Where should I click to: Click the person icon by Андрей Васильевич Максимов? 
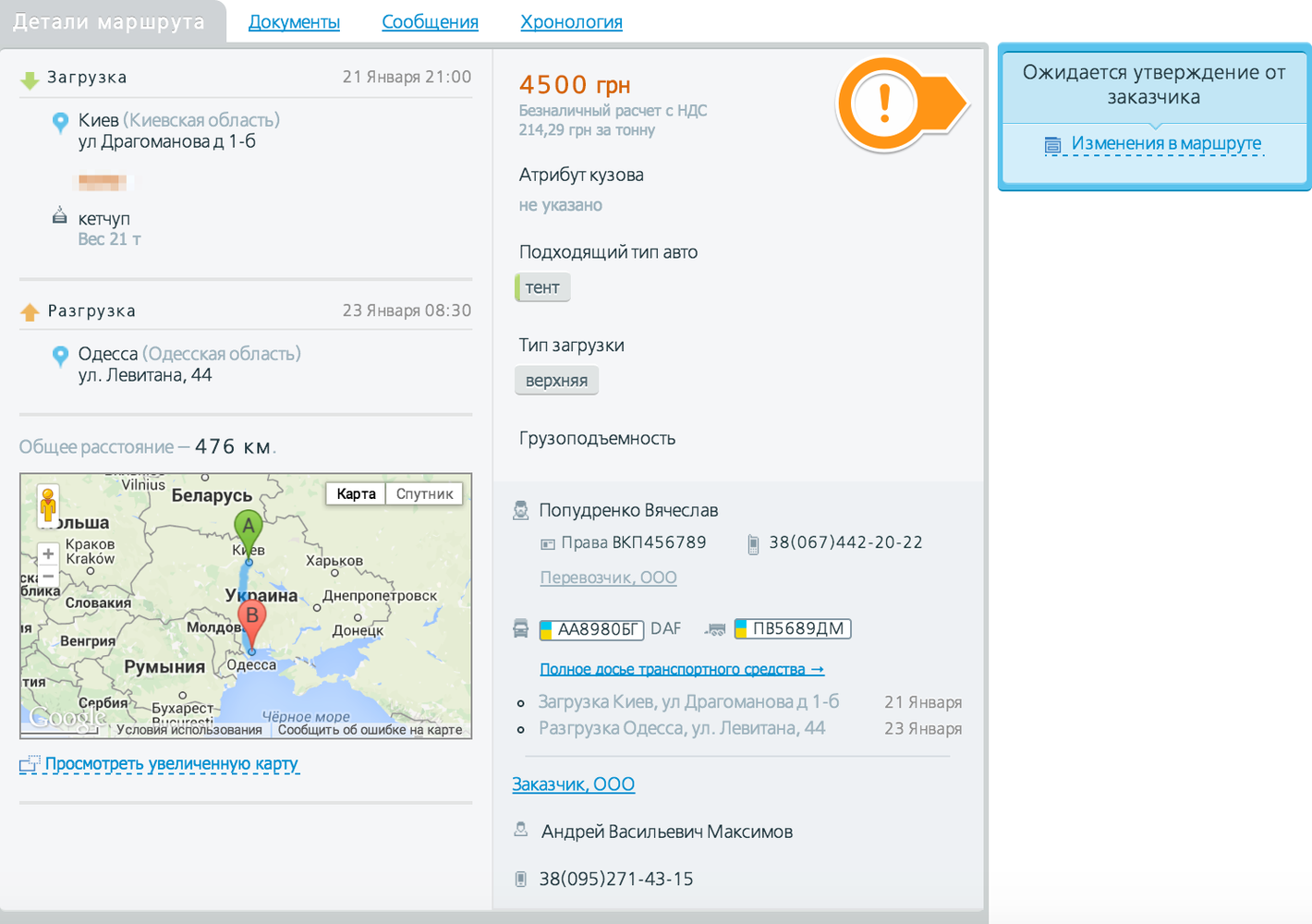521,830
